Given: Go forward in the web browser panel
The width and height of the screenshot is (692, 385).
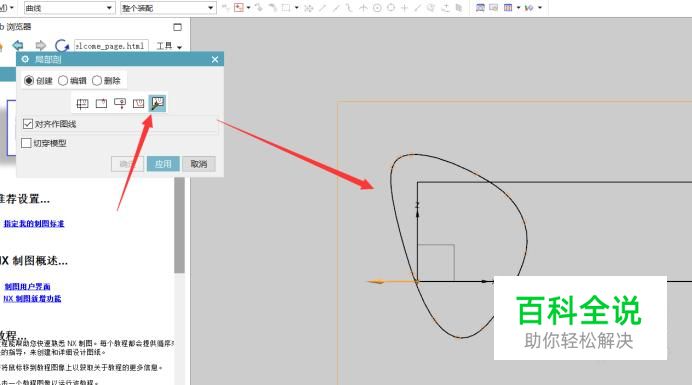Looking at the screenshot, I should click(x=41, y=45).
